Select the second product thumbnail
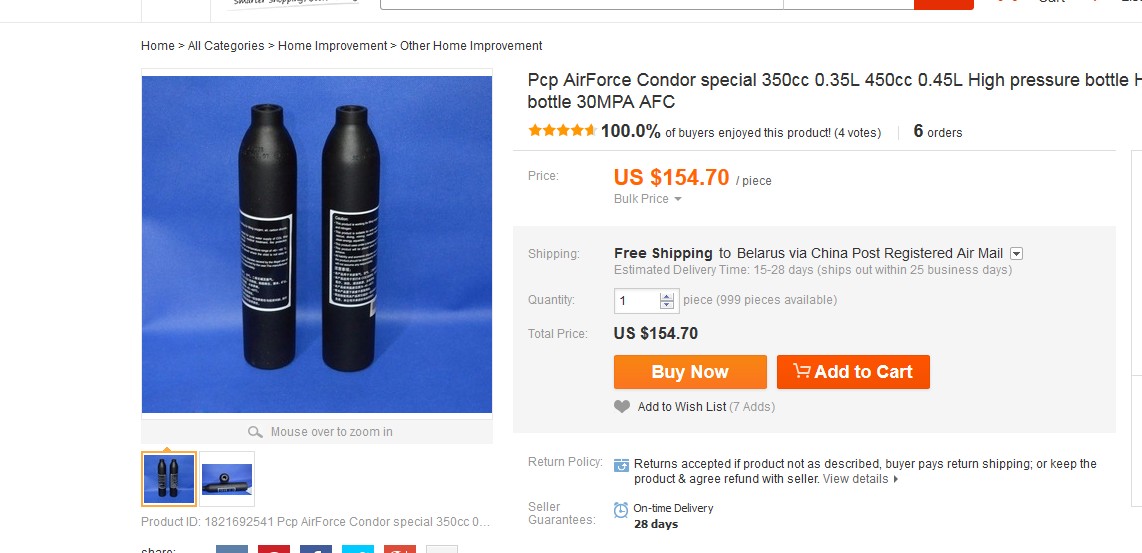The height and width of the screenshot is (553, 1142). tap(227, 479)
